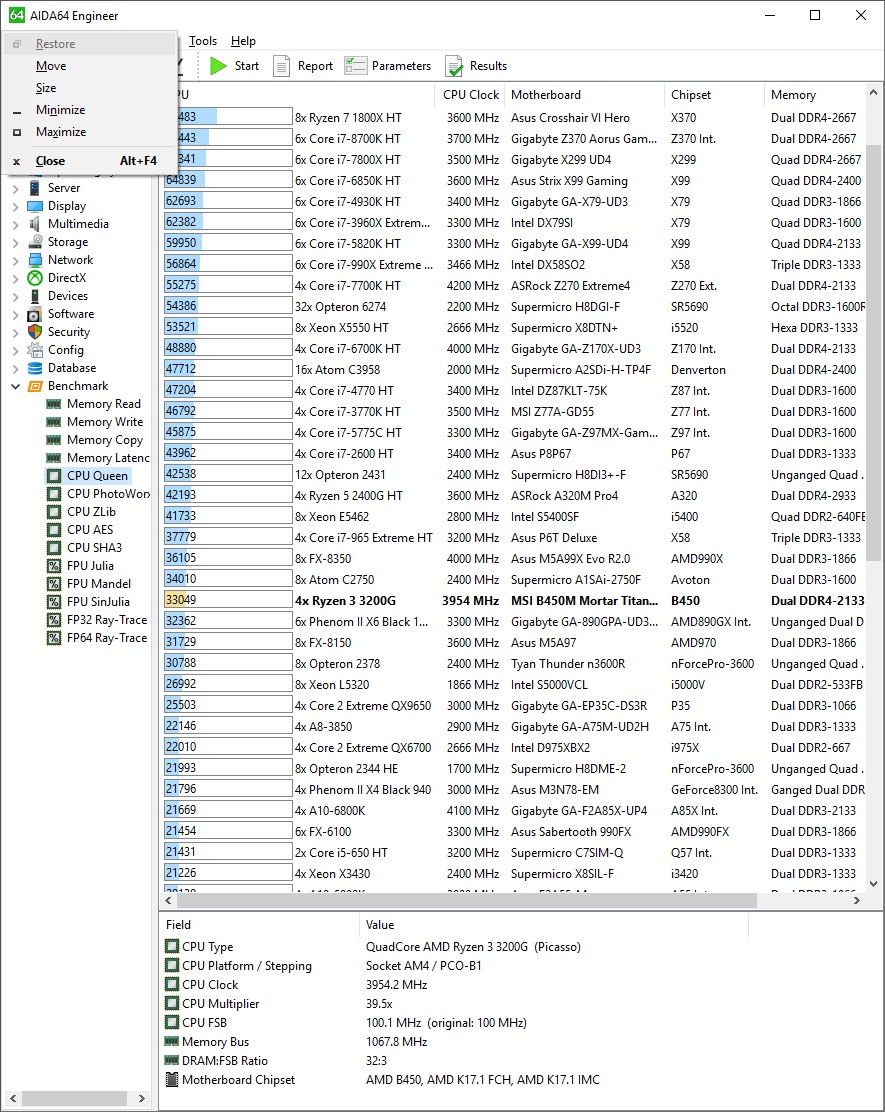Click the results horizontal scrollbar right arrow
The width and height of the screenshot is (885, 1112).
(857, 900)
